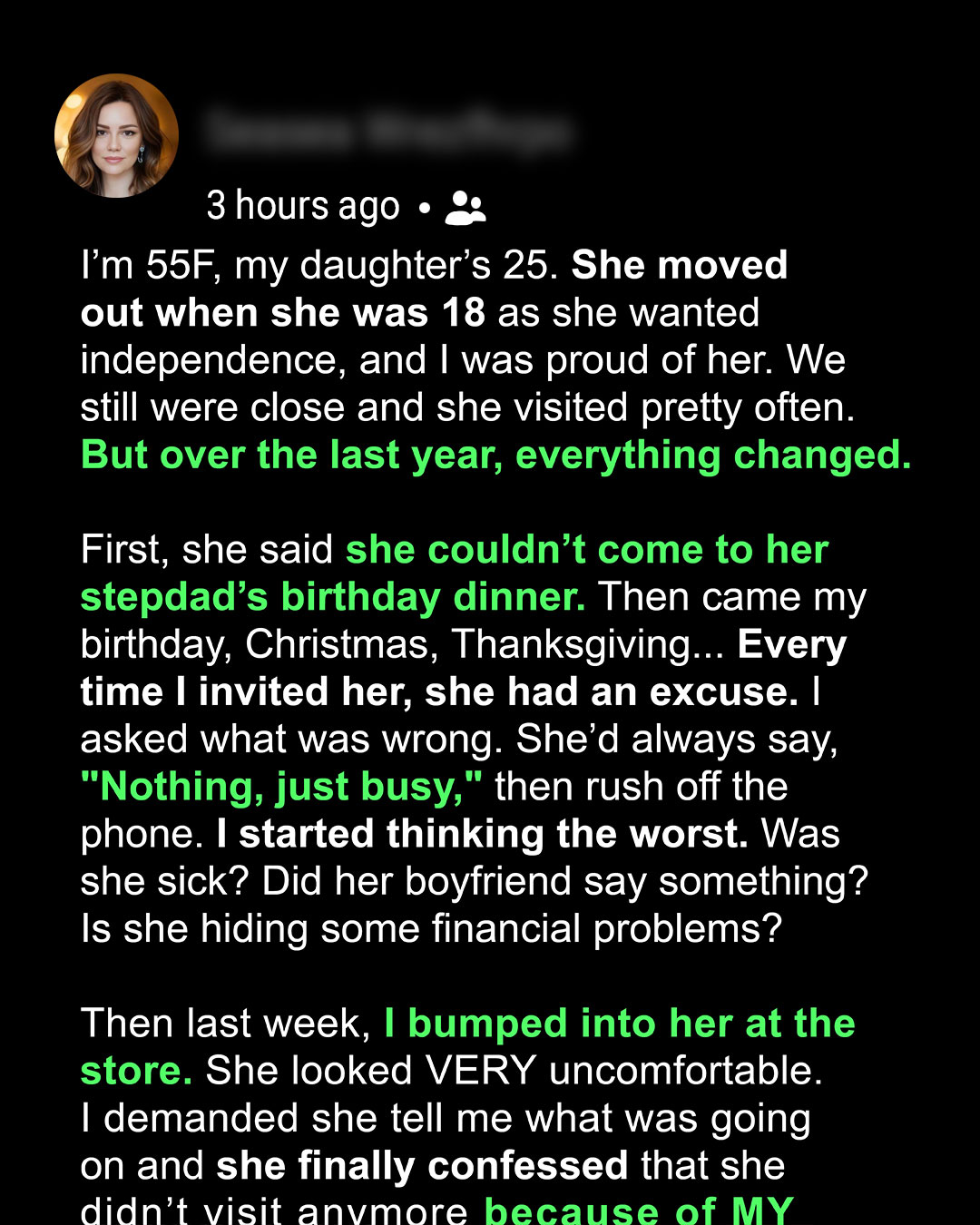Click green text "stepdad's birthday dinner."
Viewport: 980px width, 1225px height.
coord(333,597)
